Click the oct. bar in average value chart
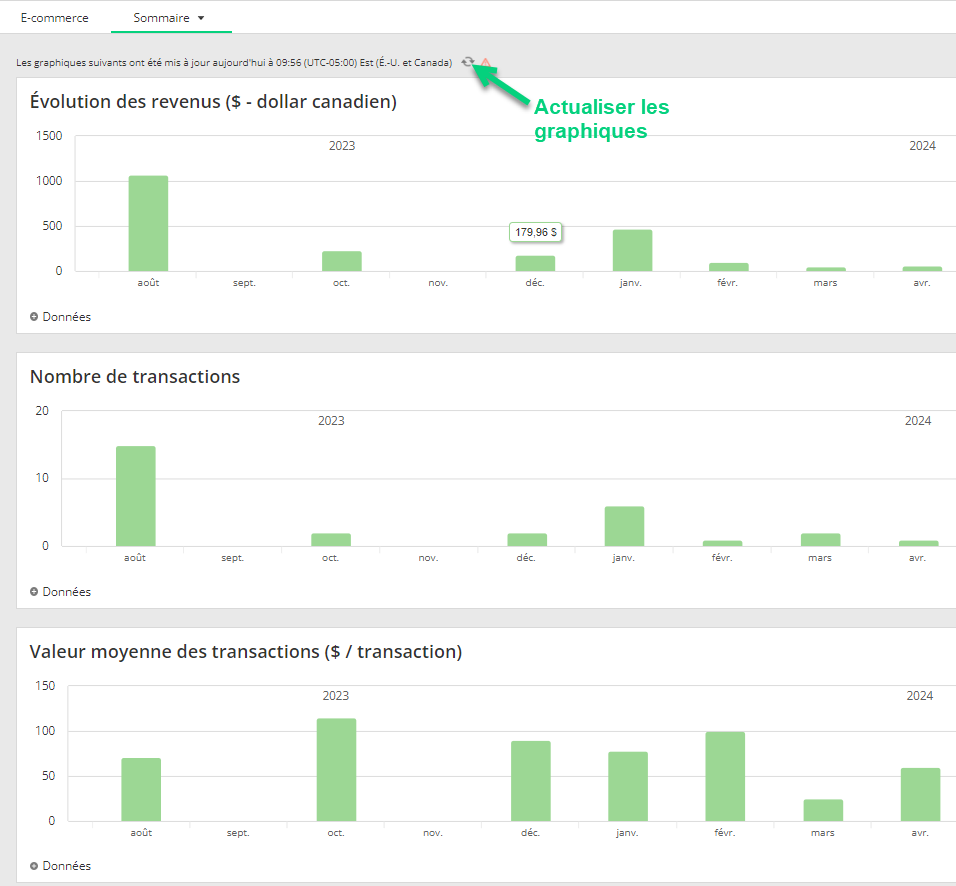This screenshot has height=886, width=956. point(337,770)
